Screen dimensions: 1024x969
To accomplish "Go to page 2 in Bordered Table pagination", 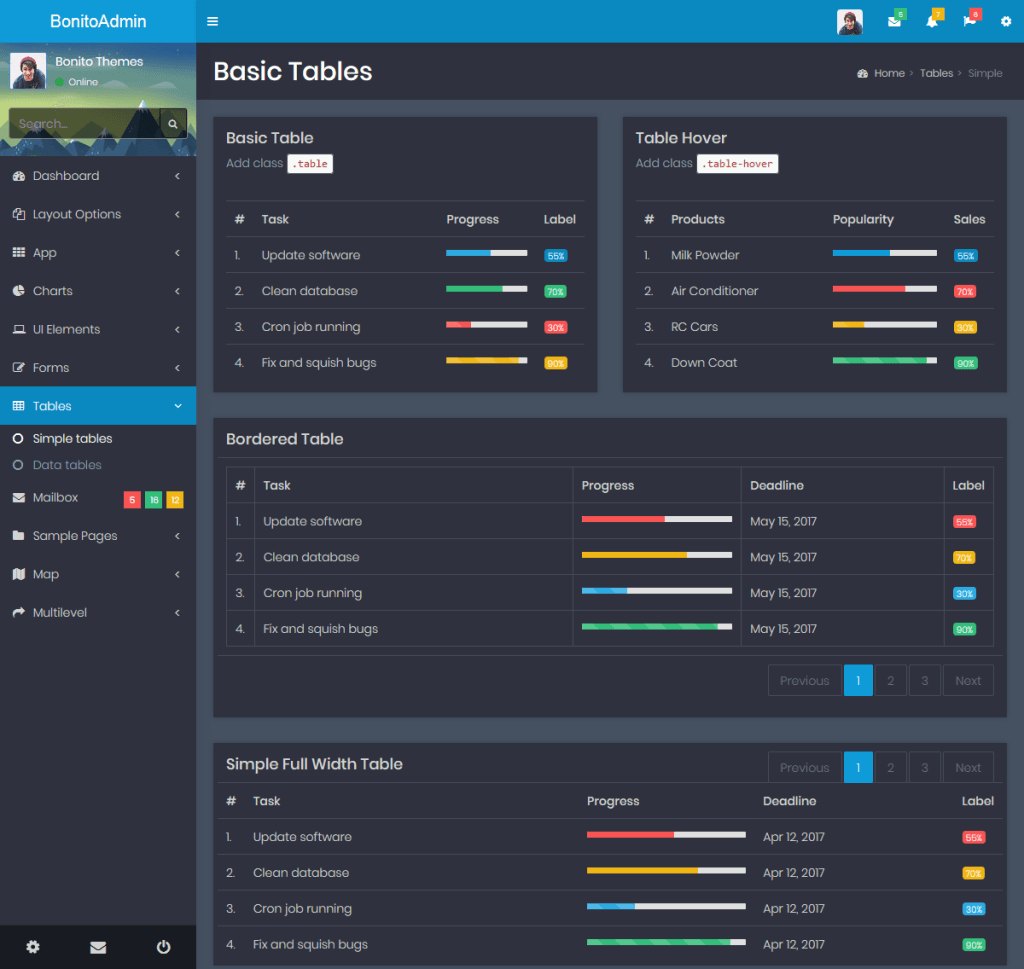I will click(x=890, y=680).
